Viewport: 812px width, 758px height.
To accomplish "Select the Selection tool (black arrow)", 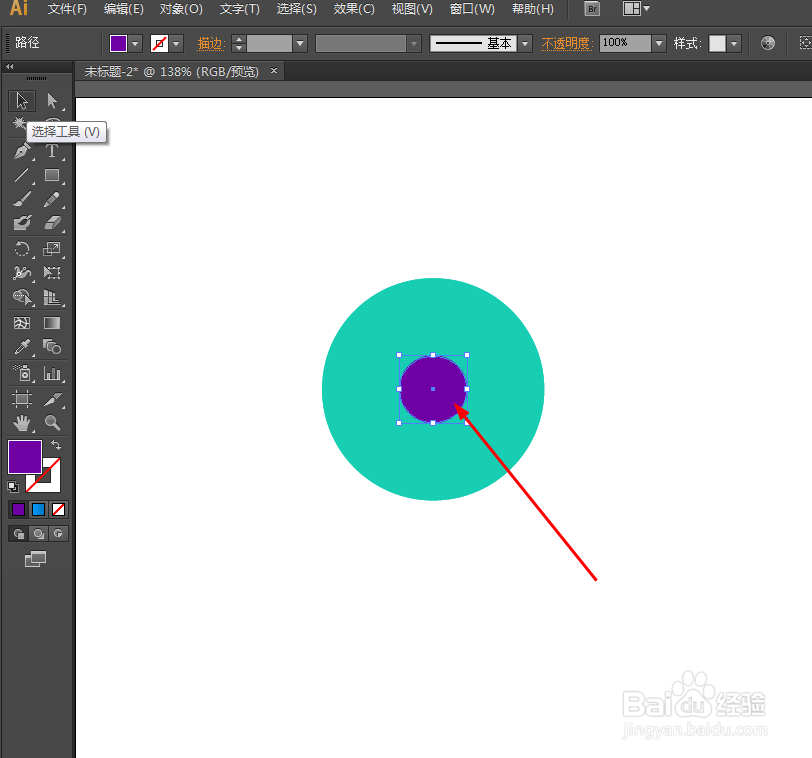I will [22, 100].
